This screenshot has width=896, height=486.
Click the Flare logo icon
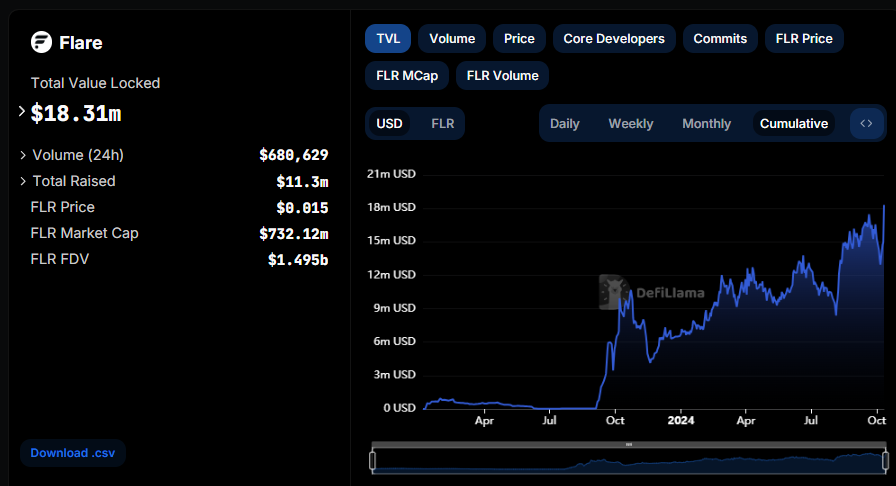(41, 42)
